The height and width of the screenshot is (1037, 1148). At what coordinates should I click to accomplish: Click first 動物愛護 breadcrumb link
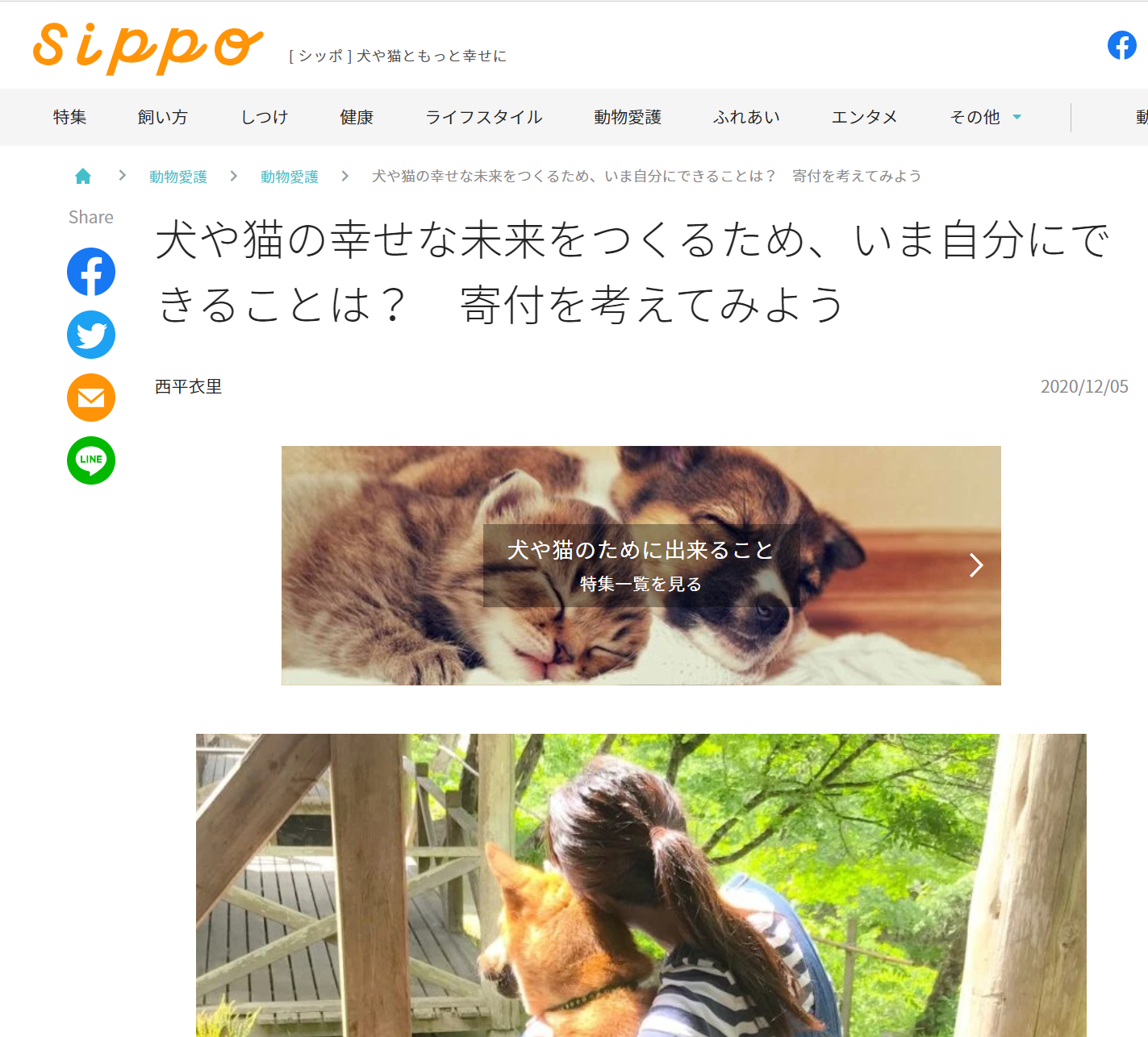coord(178,177)
